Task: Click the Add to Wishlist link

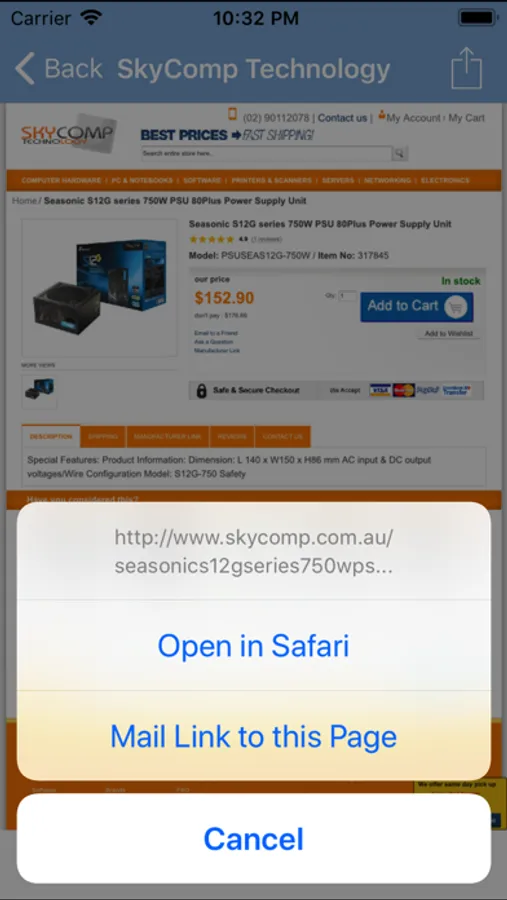Action: 448,333
